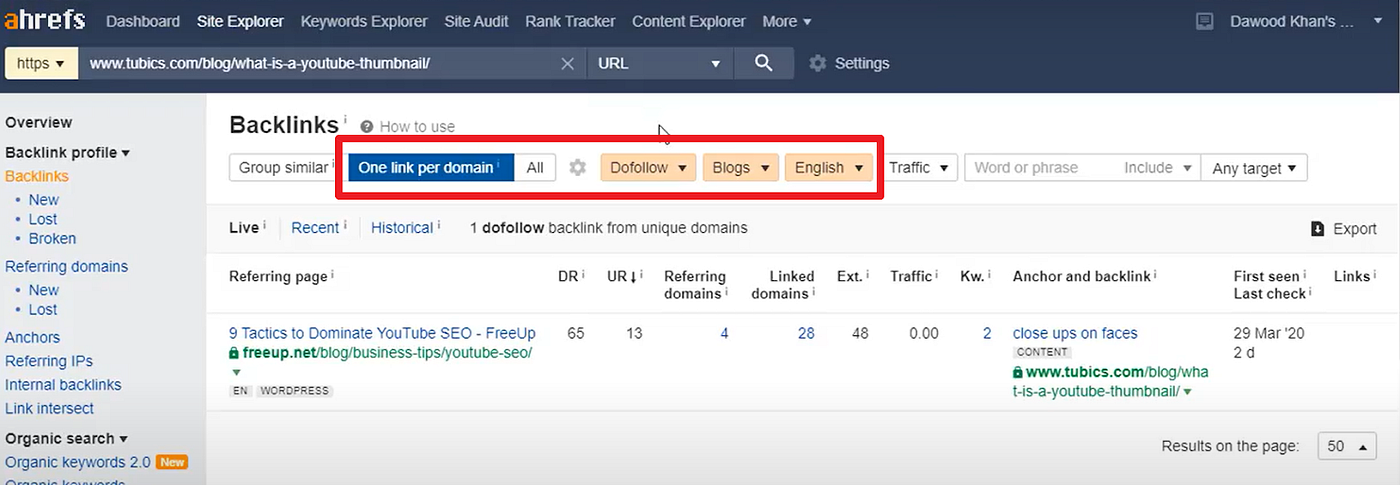Open the Blogs filter dropdown
This screenshot has width=1400, height=485.
point(740,168)
